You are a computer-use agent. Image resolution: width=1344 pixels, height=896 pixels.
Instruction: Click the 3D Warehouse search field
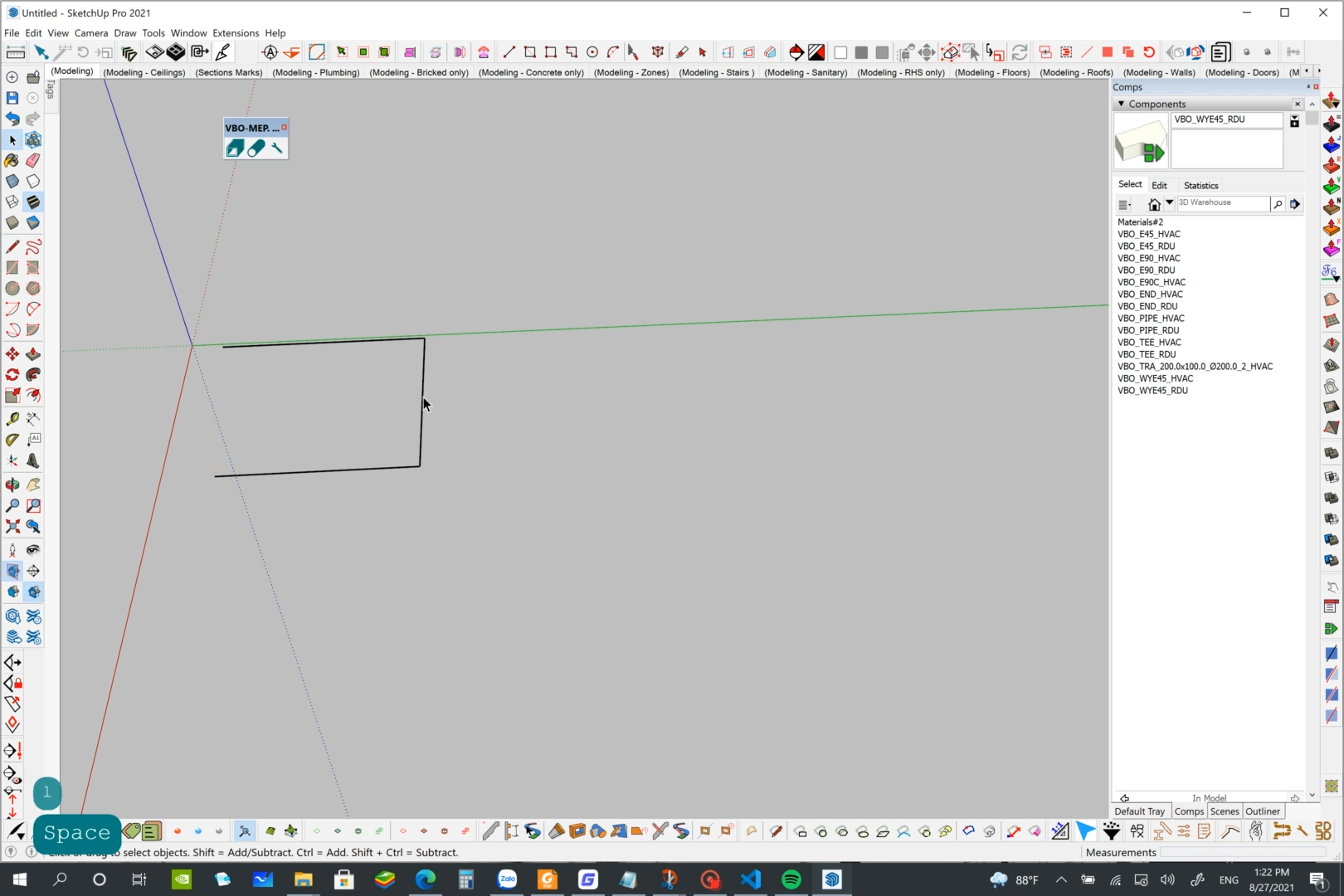[1222, 203]
